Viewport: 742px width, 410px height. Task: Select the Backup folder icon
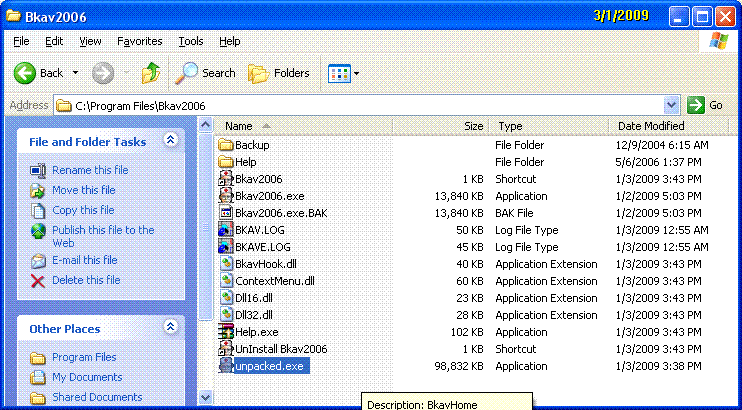pos(226,145)
